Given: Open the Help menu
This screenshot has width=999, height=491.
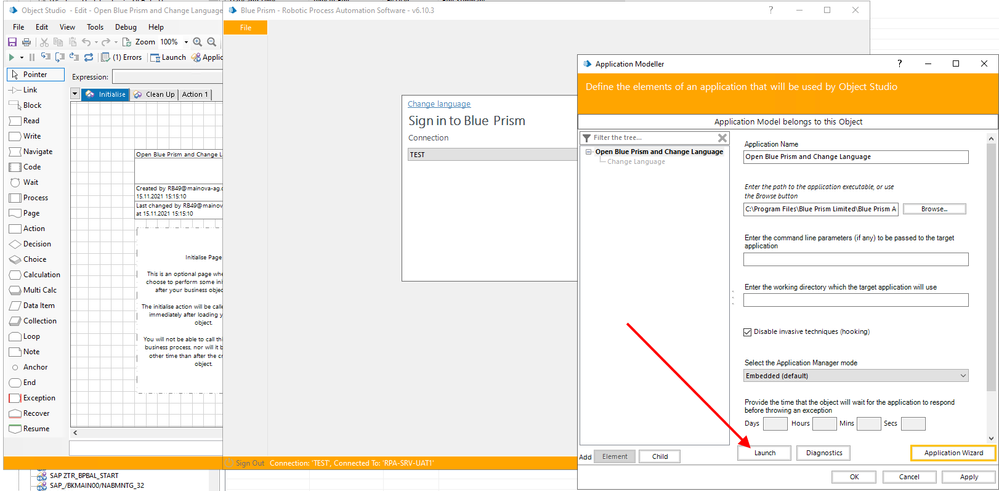Looking at the screenshot, I should (x=156, y=27).
